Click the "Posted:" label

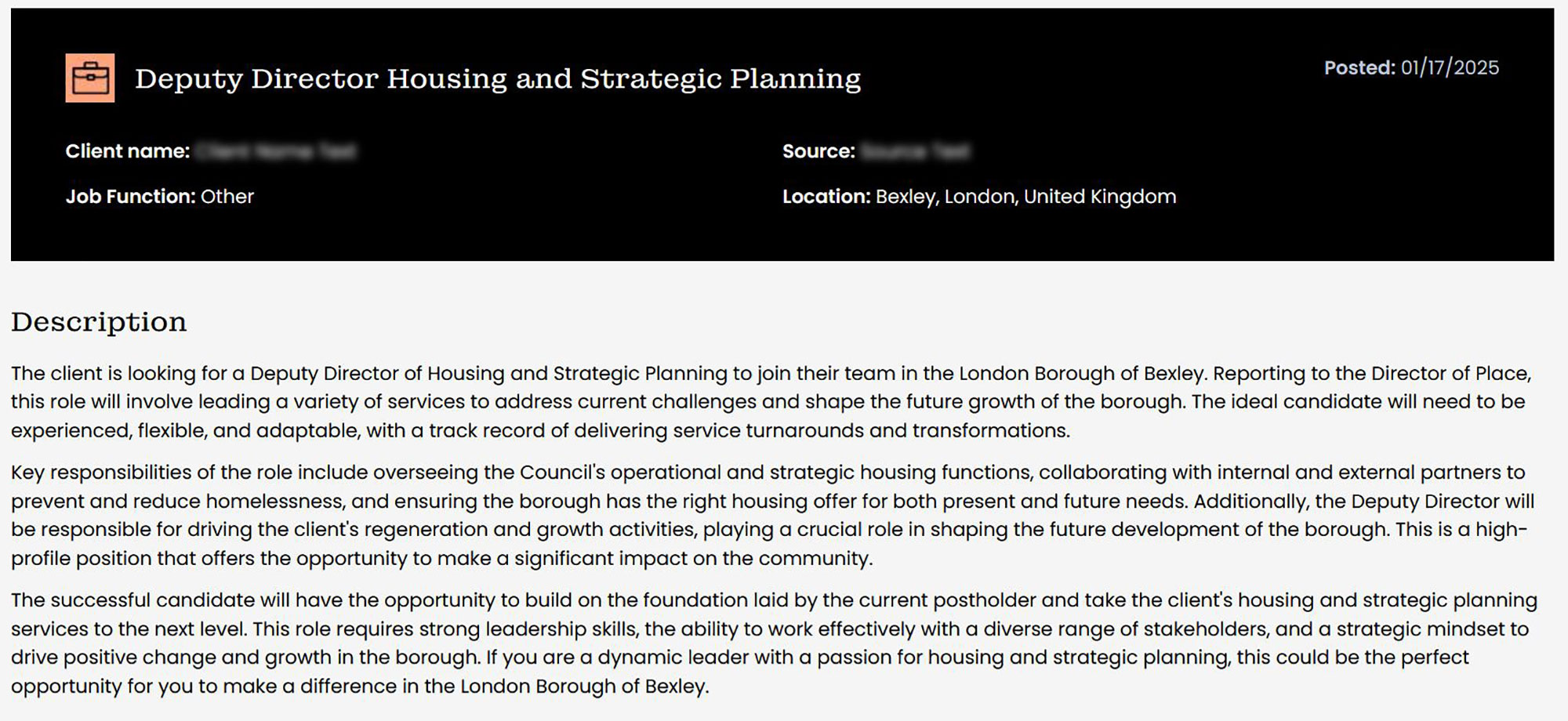(1359, 67)
